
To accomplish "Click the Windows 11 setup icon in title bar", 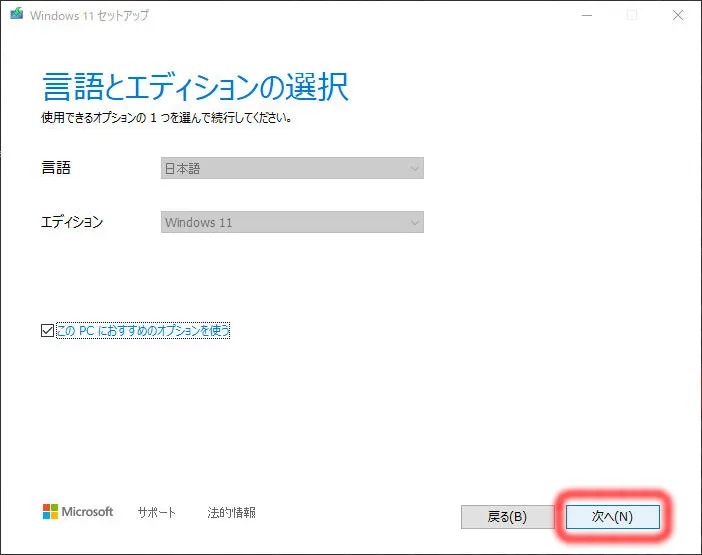I will (x=17, y=14).
